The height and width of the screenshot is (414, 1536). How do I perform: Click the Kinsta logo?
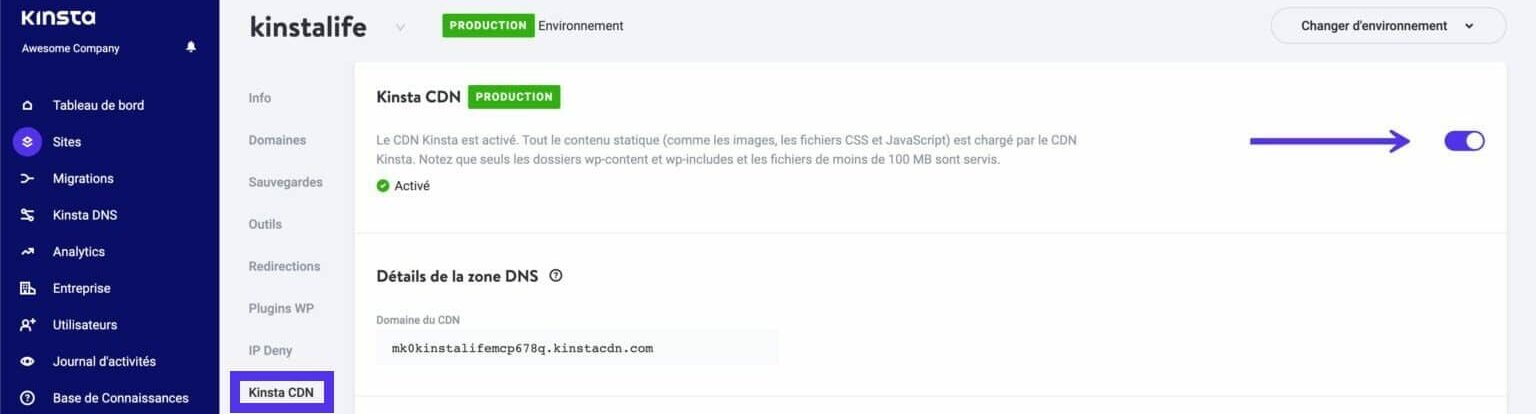pyautogui.click(x=58, y=17)
